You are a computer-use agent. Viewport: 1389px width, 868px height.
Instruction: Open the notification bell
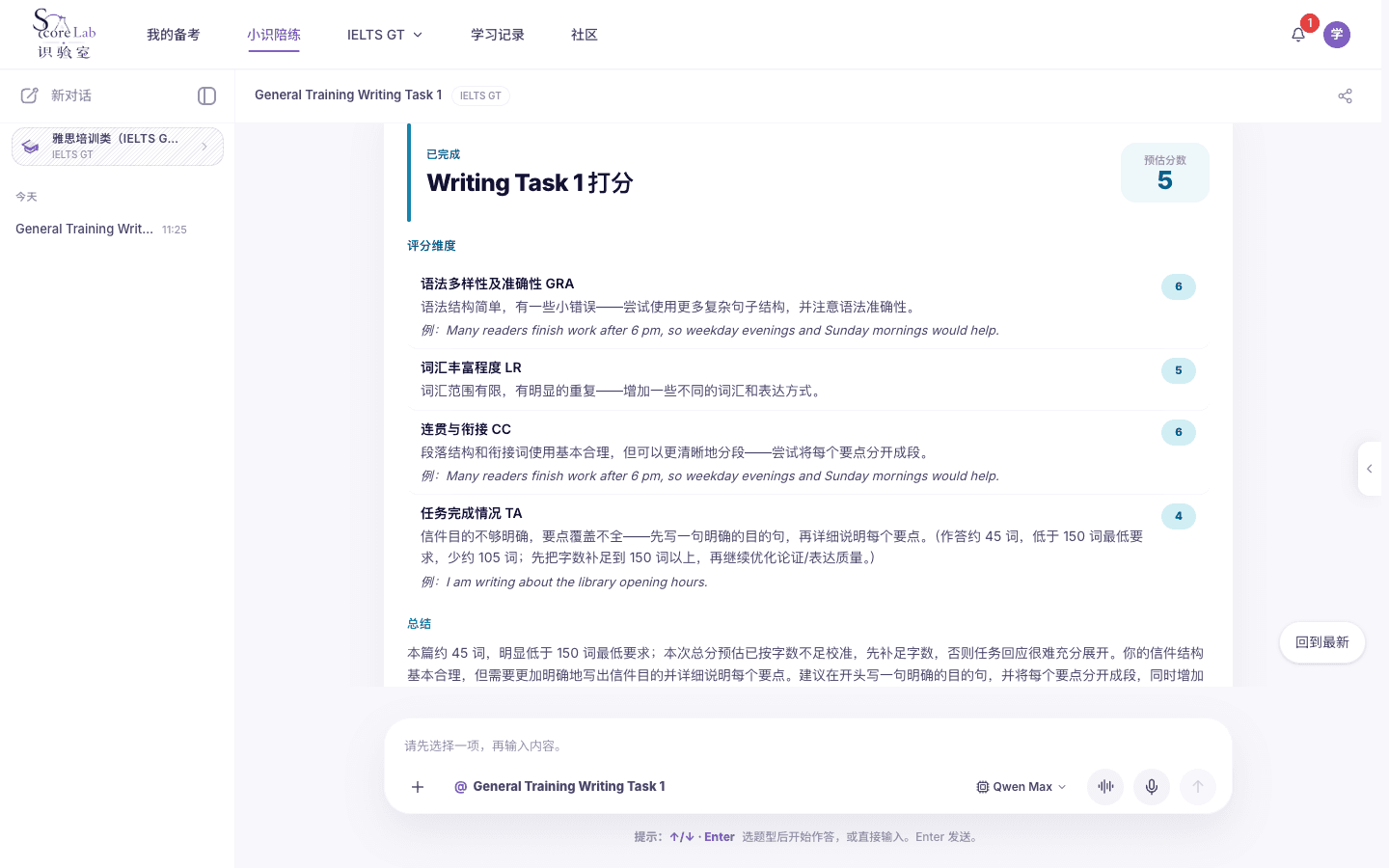(1298, 35)
